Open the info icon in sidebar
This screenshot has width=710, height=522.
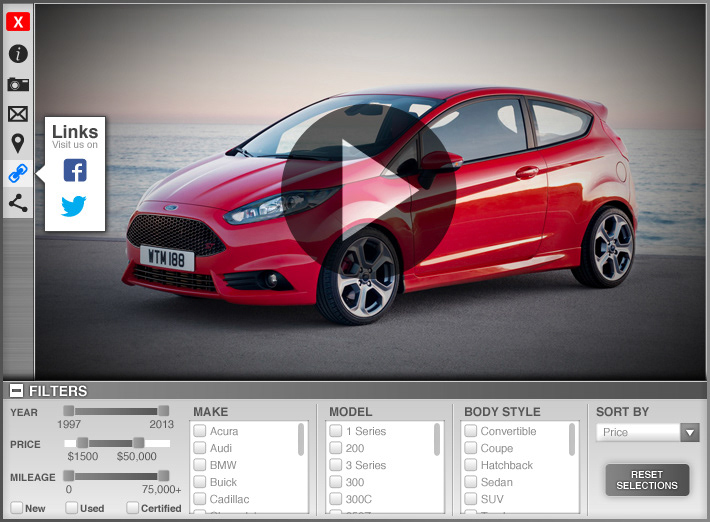(18, 54)
